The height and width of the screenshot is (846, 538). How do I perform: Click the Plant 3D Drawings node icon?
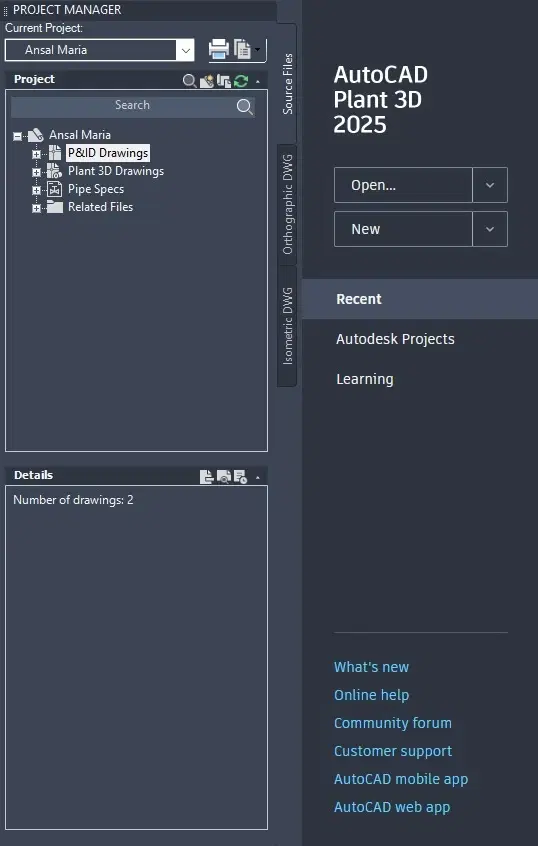point(55,171)
